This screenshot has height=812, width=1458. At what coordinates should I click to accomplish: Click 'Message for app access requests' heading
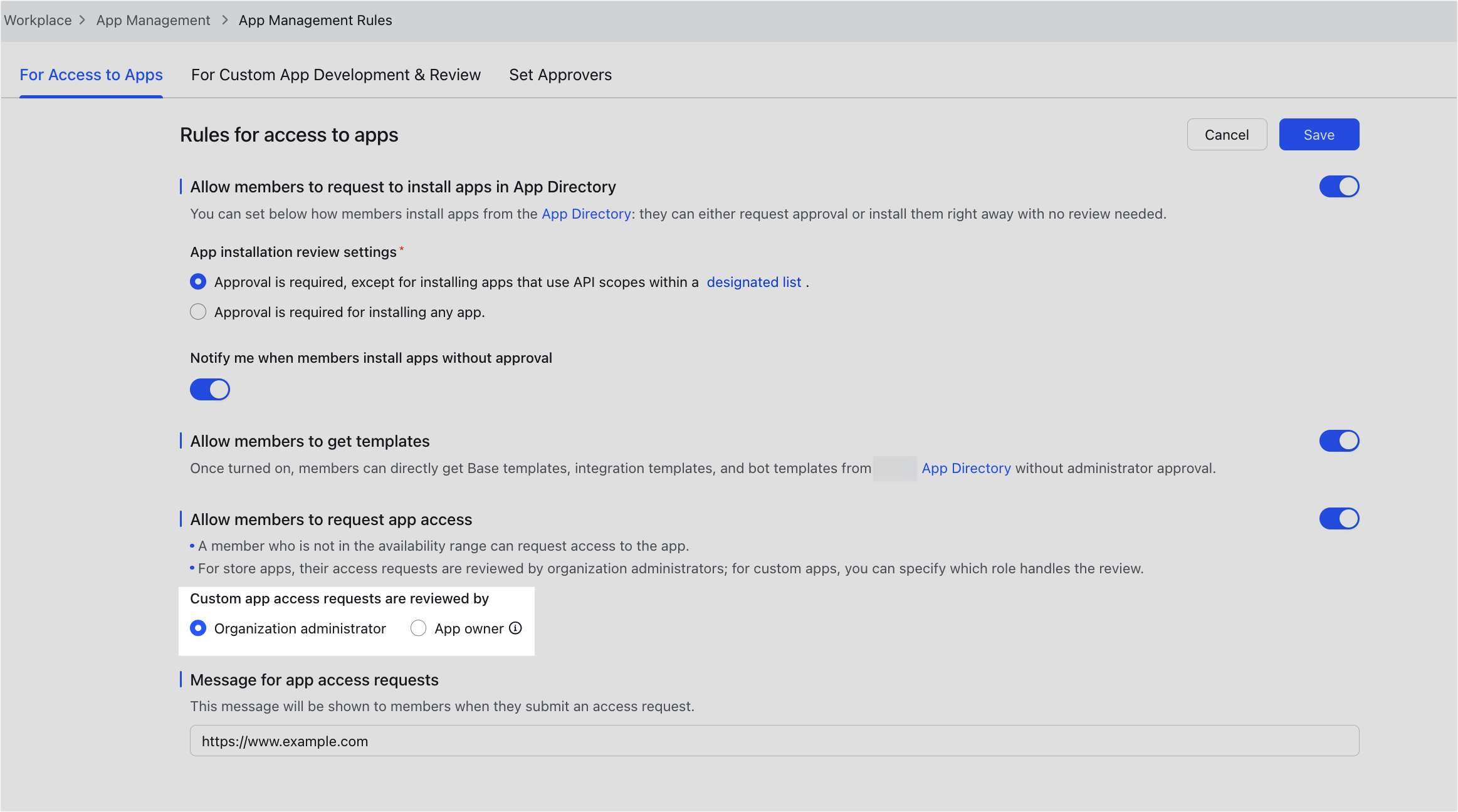314,680
